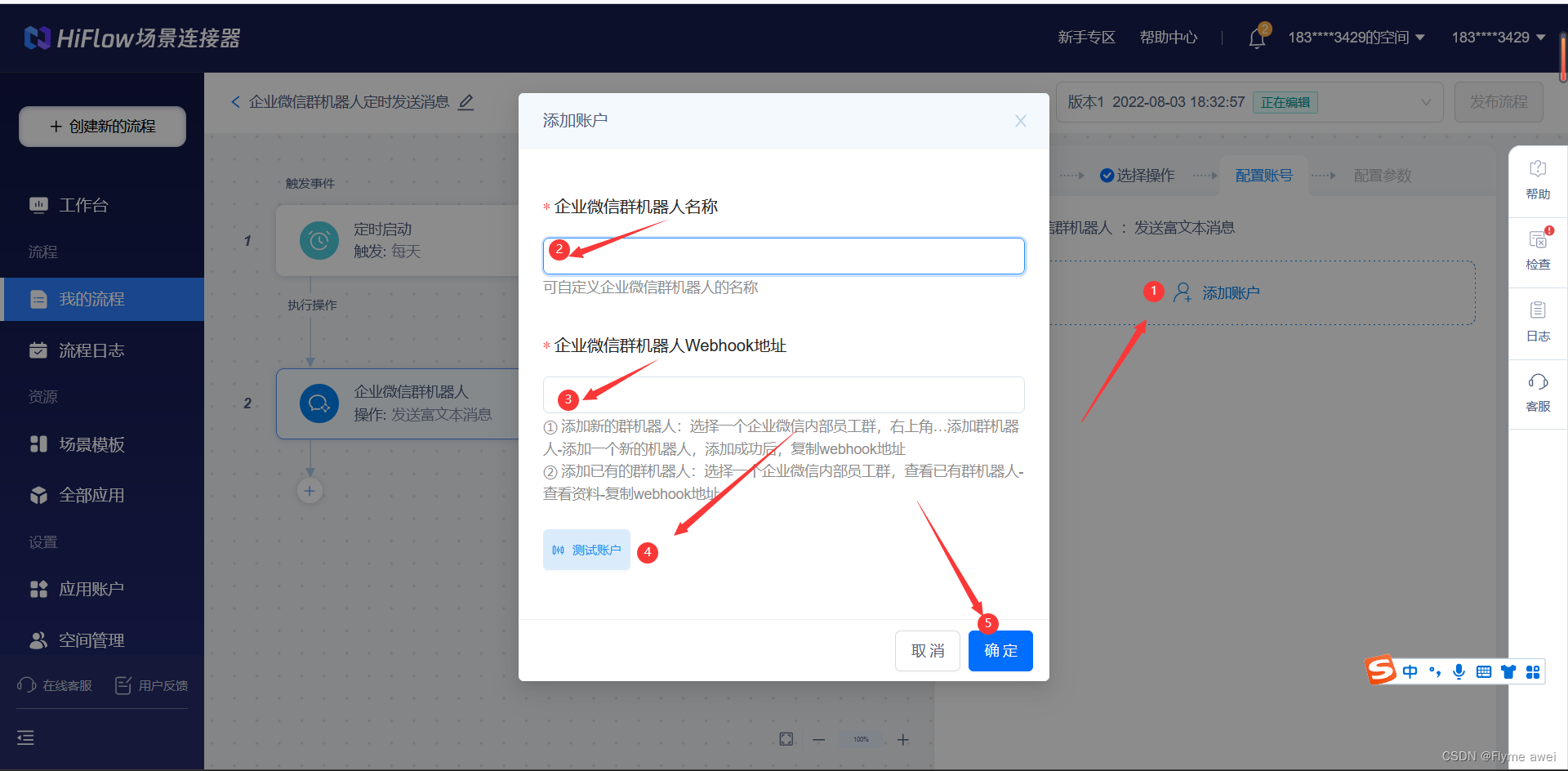Viewport: 1568px width, 771px height.
Task: Toggle Sogou punctuation mode icon
Action: coord(1435,671)
